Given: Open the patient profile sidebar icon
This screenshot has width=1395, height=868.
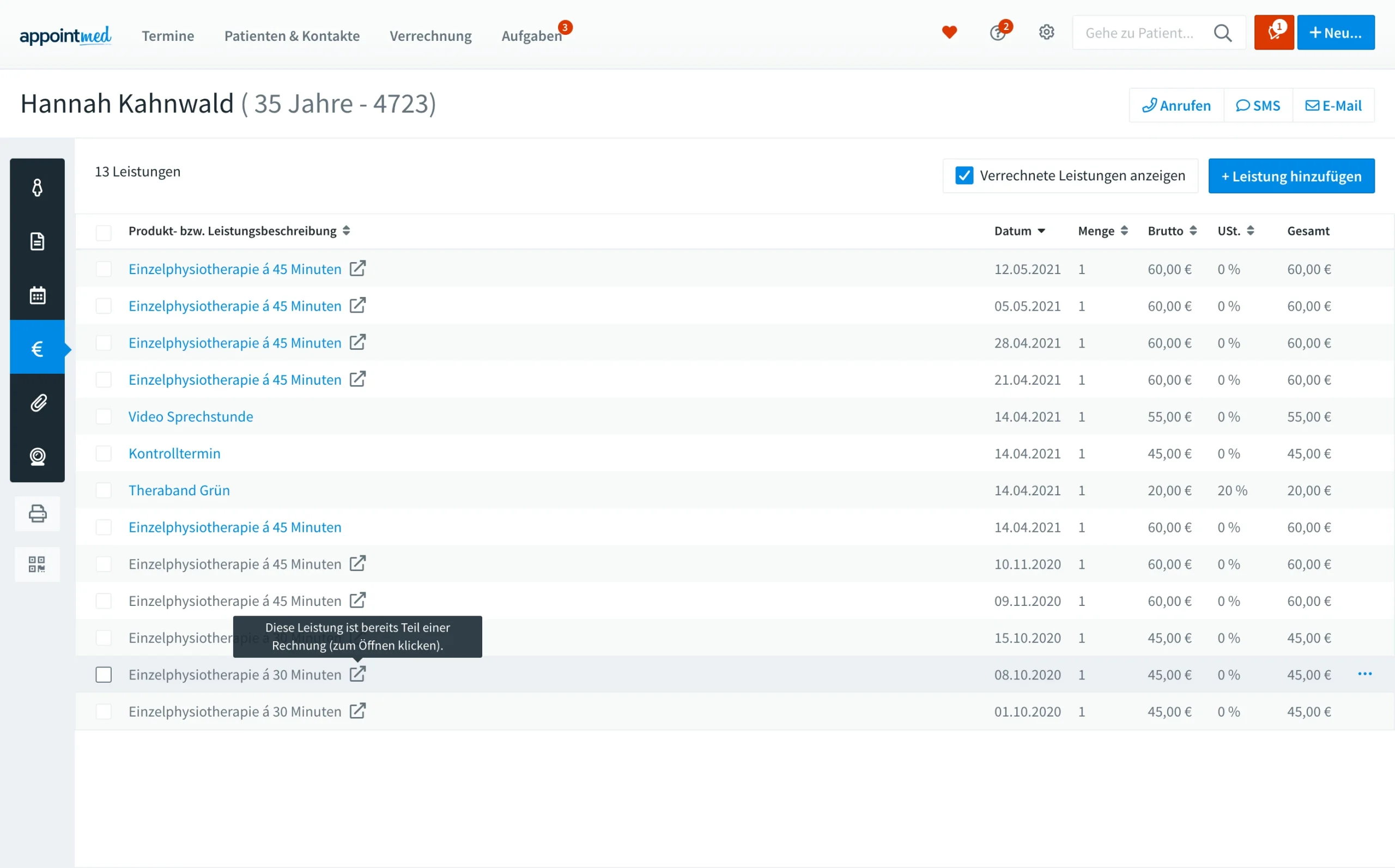Looking at the screenshot, I should tap(37, 188).
